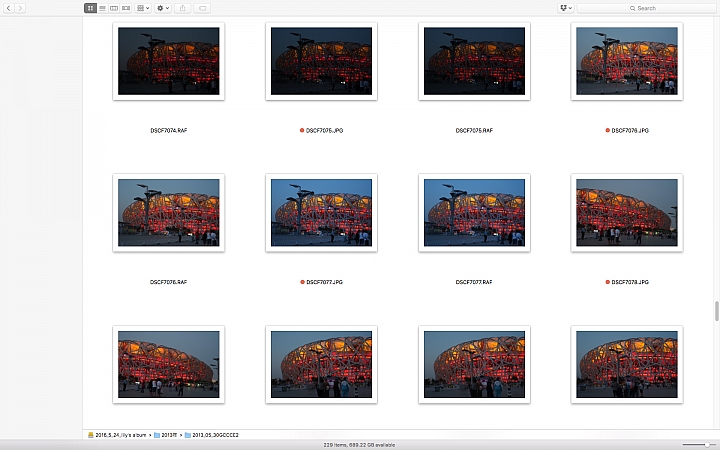Open the Dropbox toolbar dropdown
This screenshot has width=720, height=450.
(x=566, y=8)
